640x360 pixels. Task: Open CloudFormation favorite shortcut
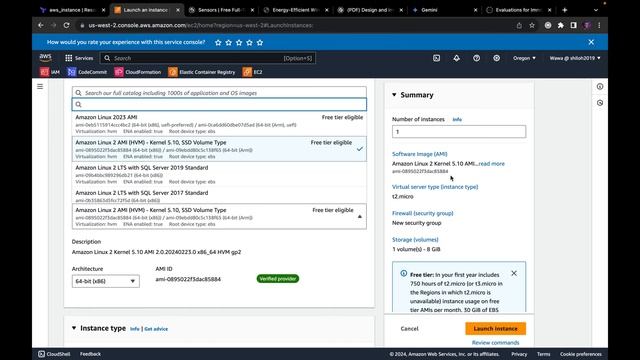(x=138, y=72)
